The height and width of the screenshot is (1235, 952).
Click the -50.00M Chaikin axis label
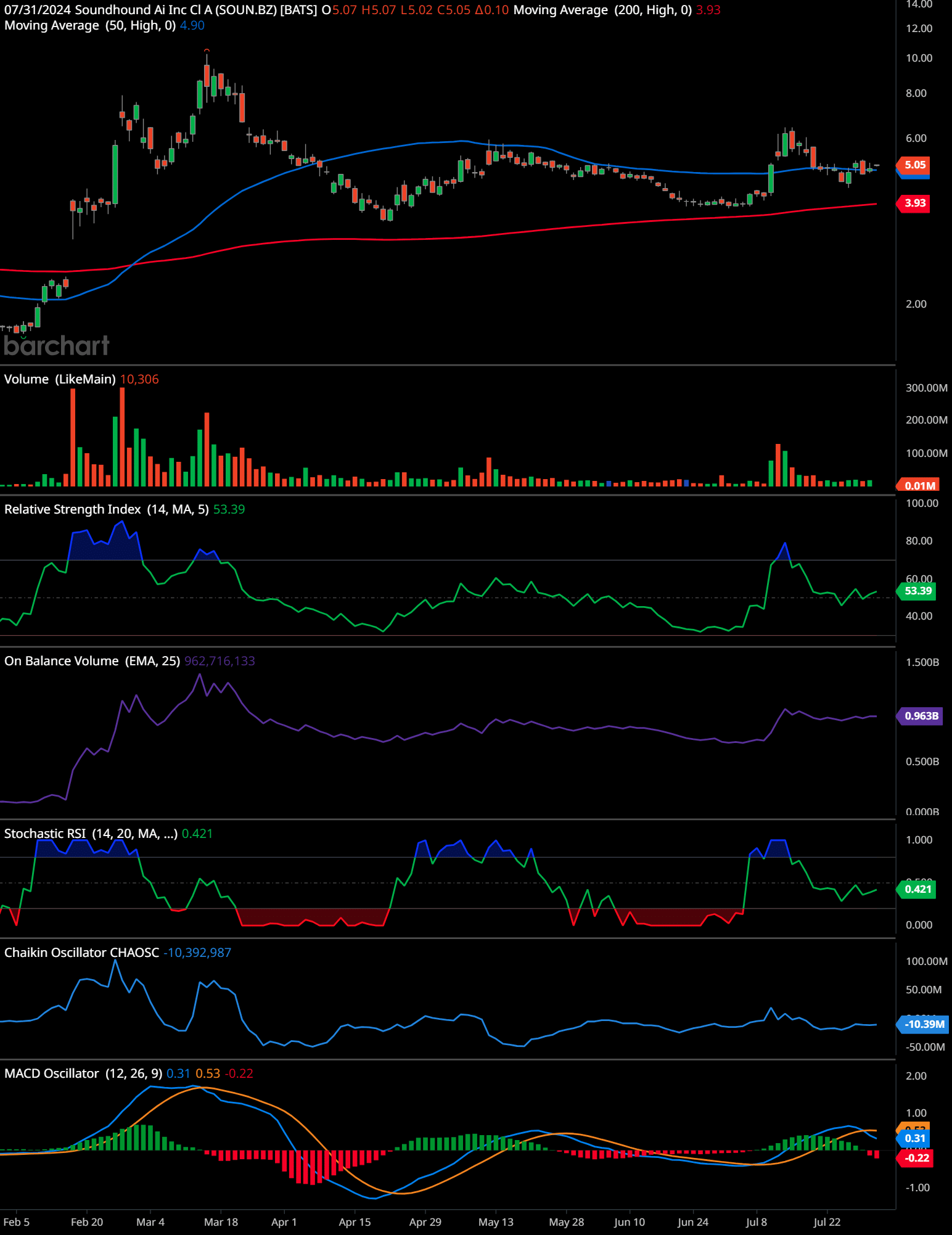pyautogui.click(x=925, y=1047)
